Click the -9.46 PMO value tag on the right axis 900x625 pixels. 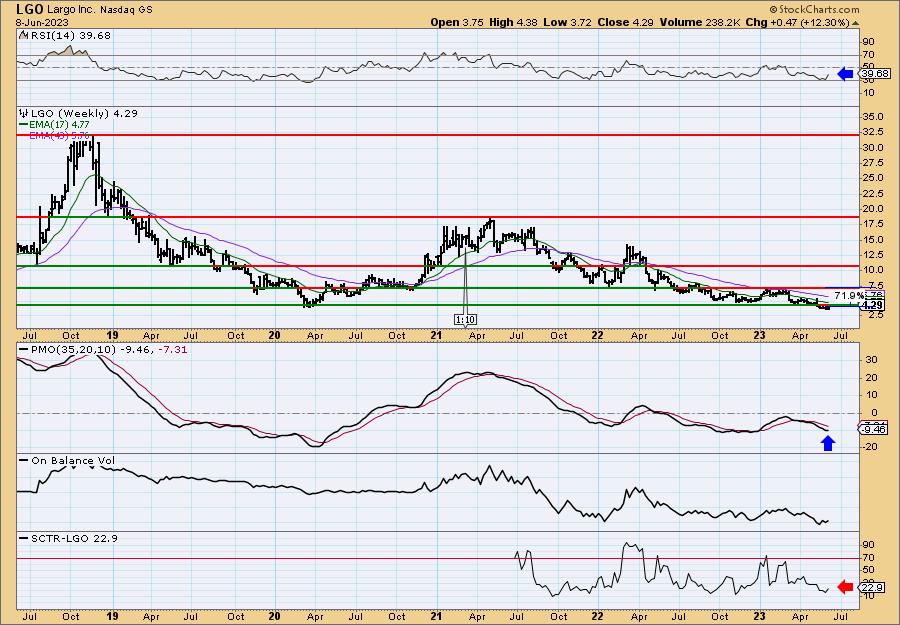pos(874,429)
